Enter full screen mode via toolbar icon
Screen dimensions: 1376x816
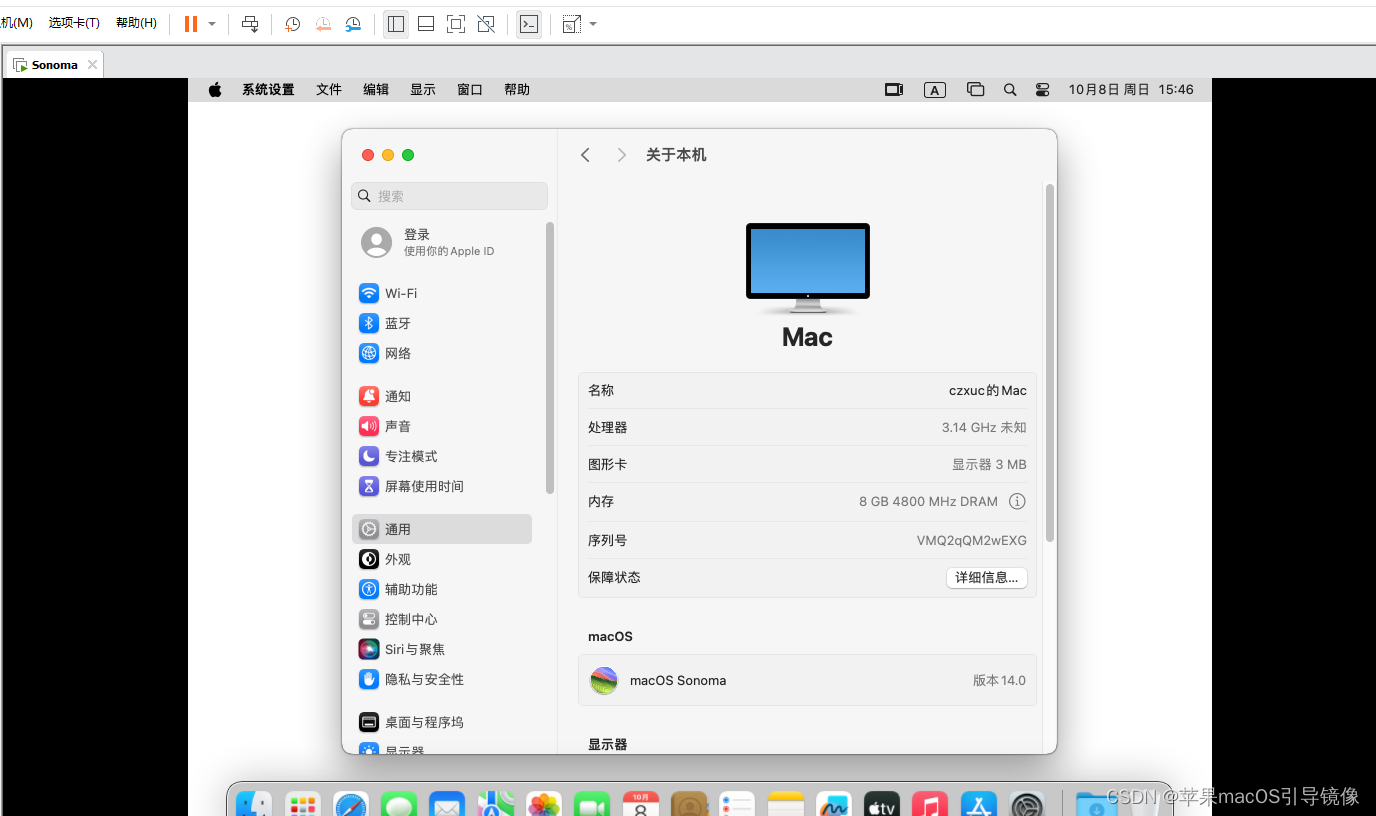click(456, 24)
